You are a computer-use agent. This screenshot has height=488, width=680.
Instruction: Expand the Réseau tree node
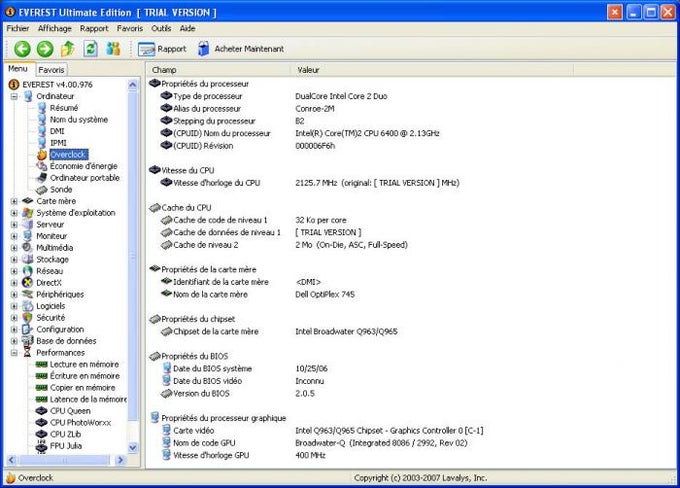pyautogui.click(x=14, y=272)
